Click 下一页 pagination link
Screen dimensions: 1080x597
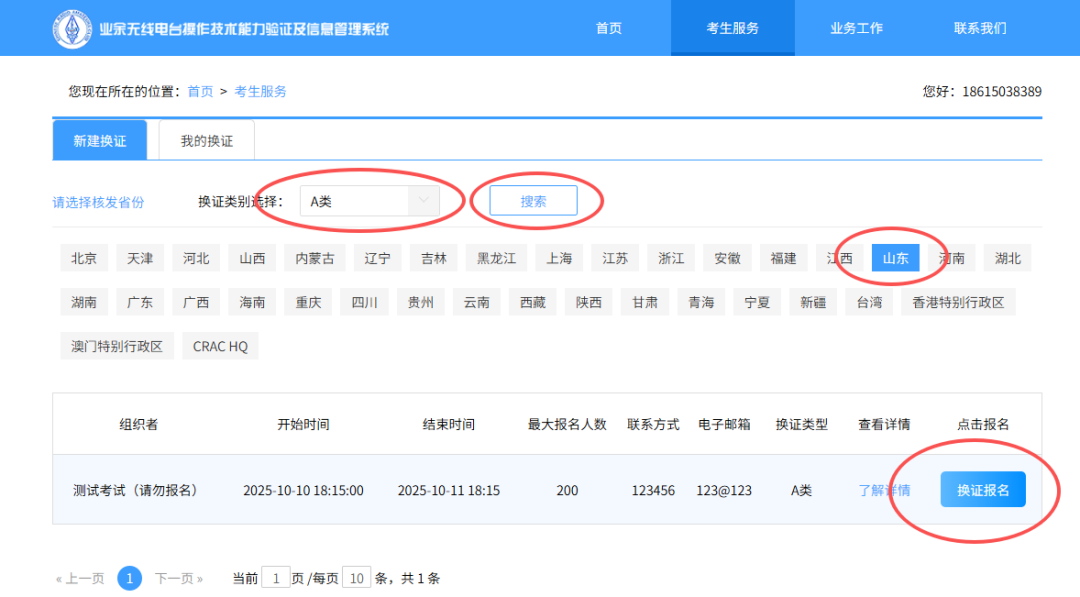coord(179,578)
